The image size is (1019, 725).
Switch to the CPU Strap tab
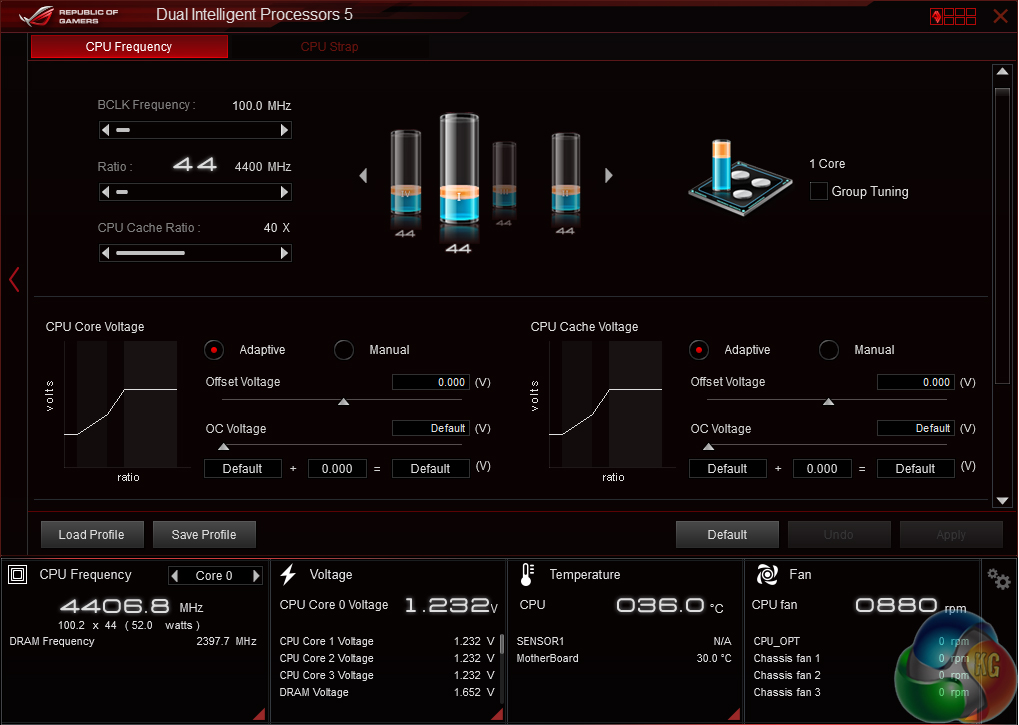329,47
